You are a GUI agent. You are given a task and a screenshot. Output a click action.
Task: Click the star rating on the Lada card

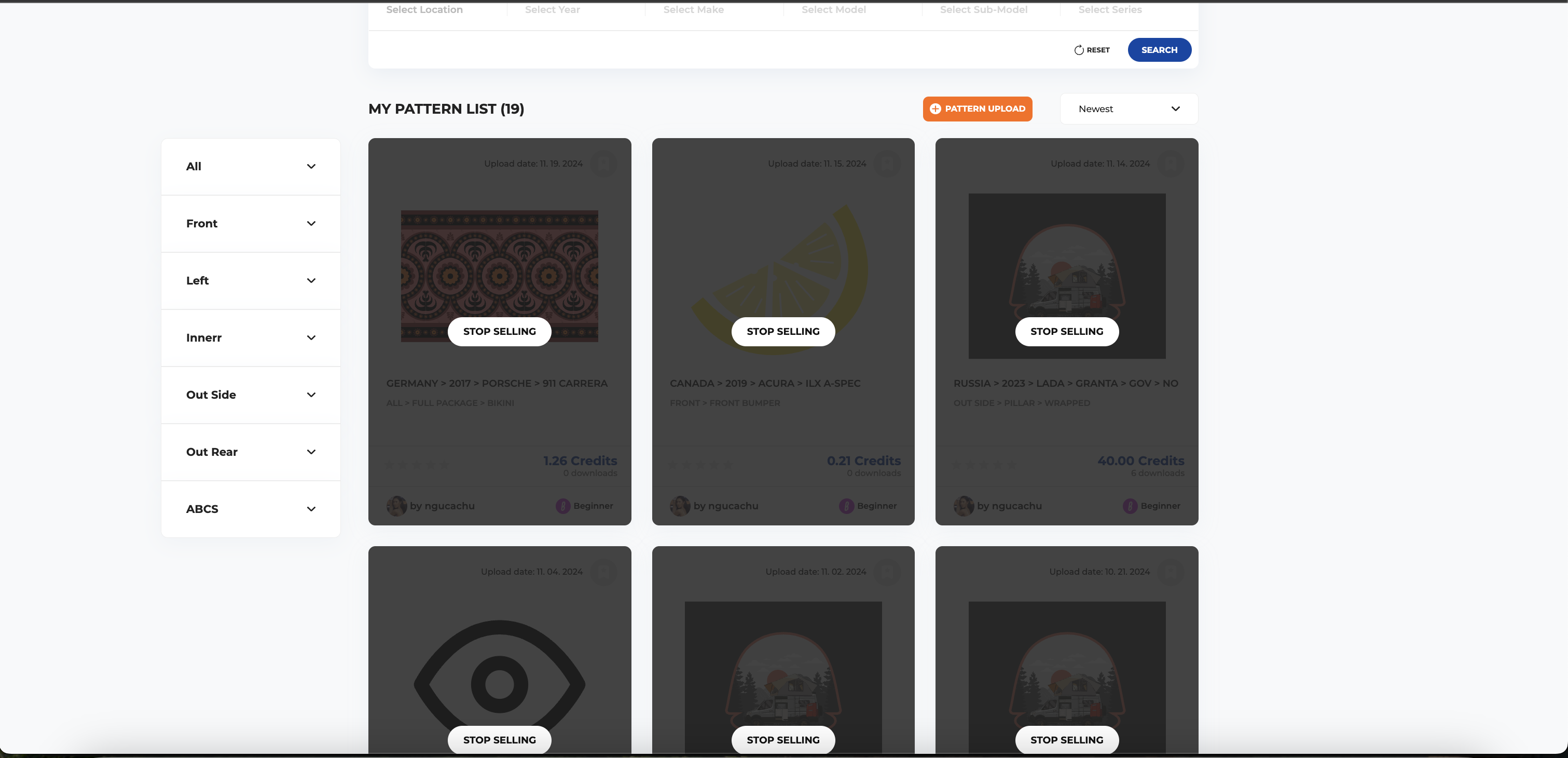pyautogui.click(x=984, y=465)
